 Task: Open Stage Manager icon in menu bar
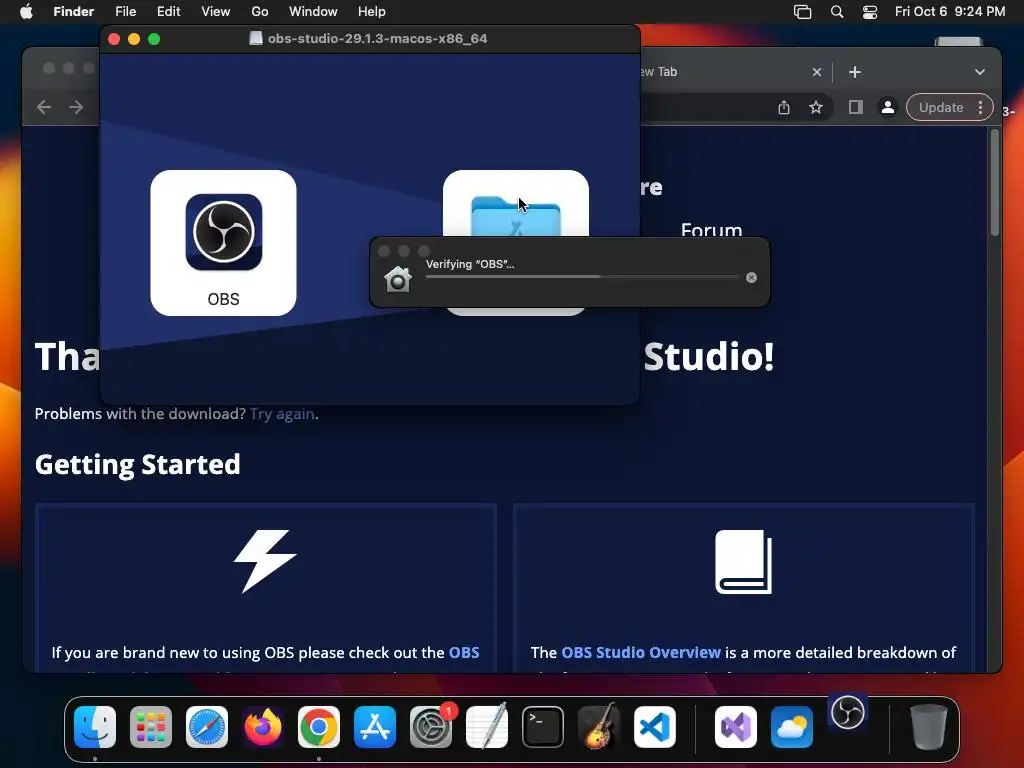[x=803, y=12]
